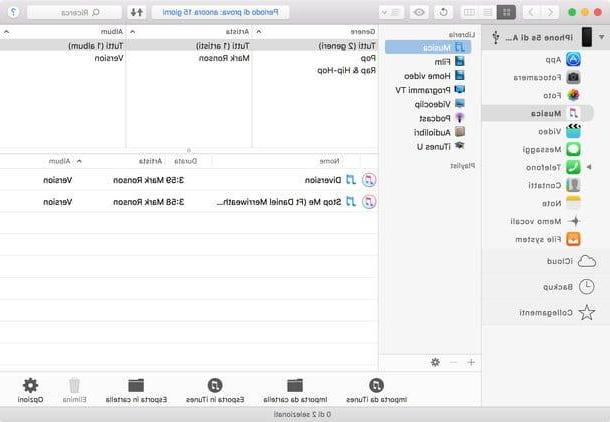Switch to list view
Viewport: 610px width, 422px height.
pos(487,12)
